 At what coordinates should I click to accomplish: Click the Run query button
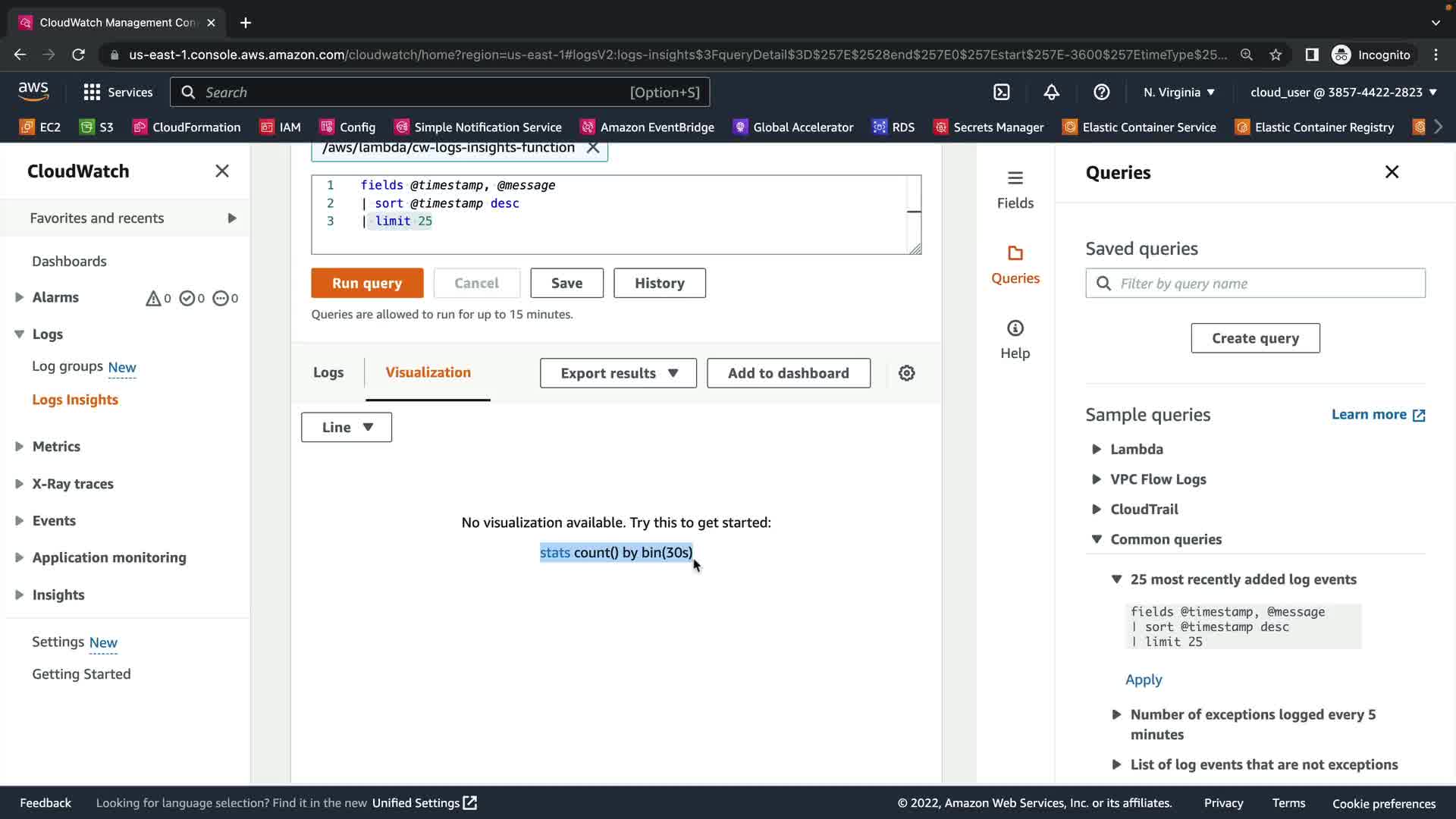367,283
